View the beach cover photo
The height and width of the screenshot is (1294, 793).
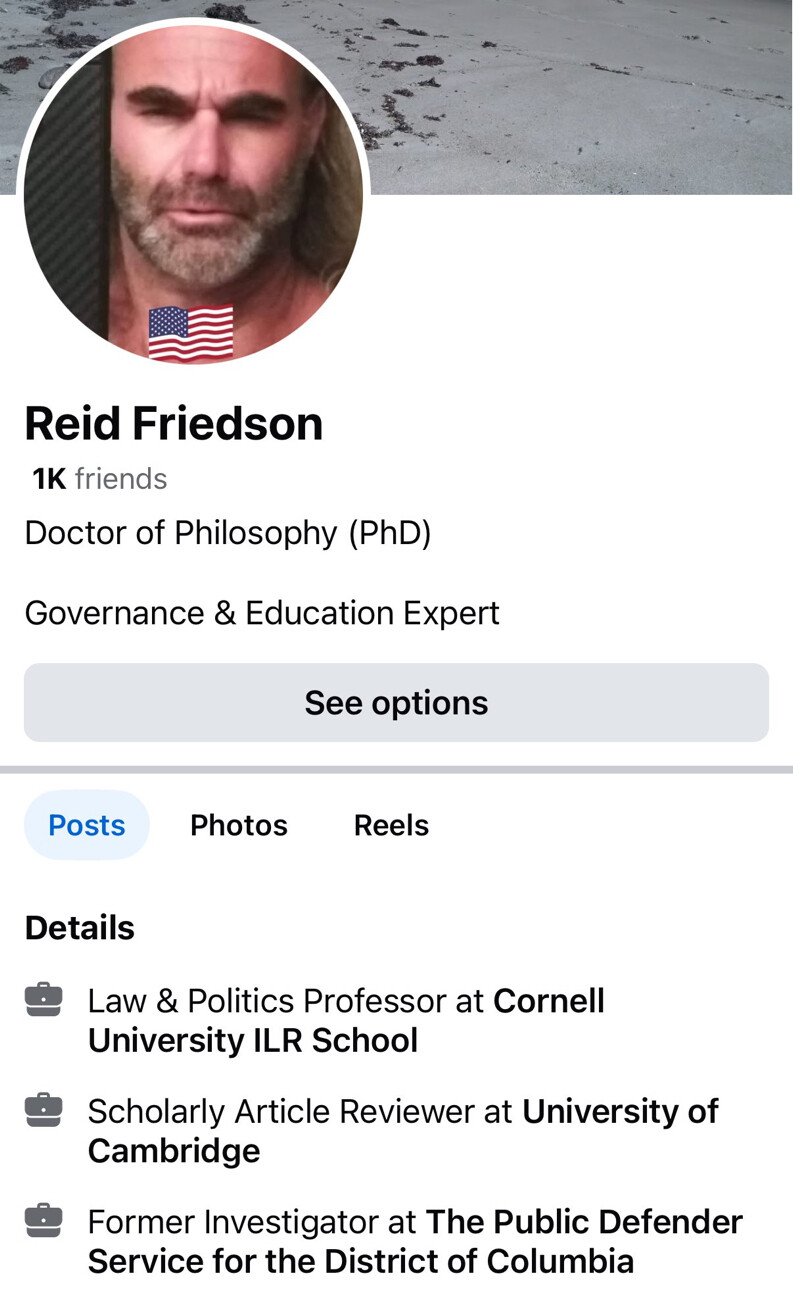[x=580, y=95]
